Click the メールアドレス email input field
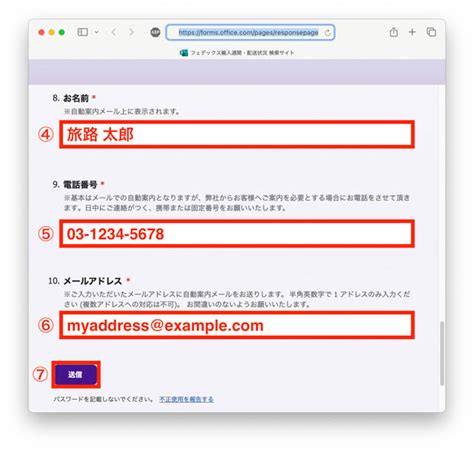The height and width of the screenshot is (450, 474). (x=237, y=325)
